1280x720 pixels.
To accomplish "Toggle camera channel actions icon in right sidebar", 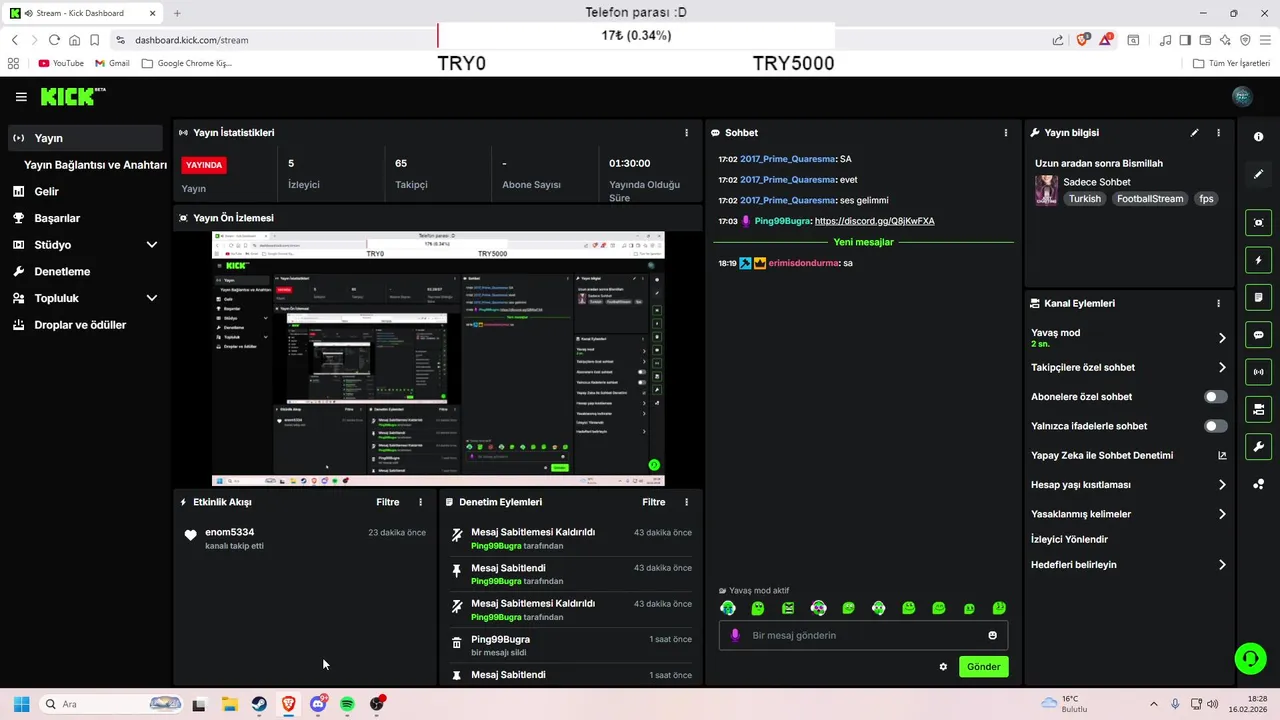I will click(x=1258, y=409).
